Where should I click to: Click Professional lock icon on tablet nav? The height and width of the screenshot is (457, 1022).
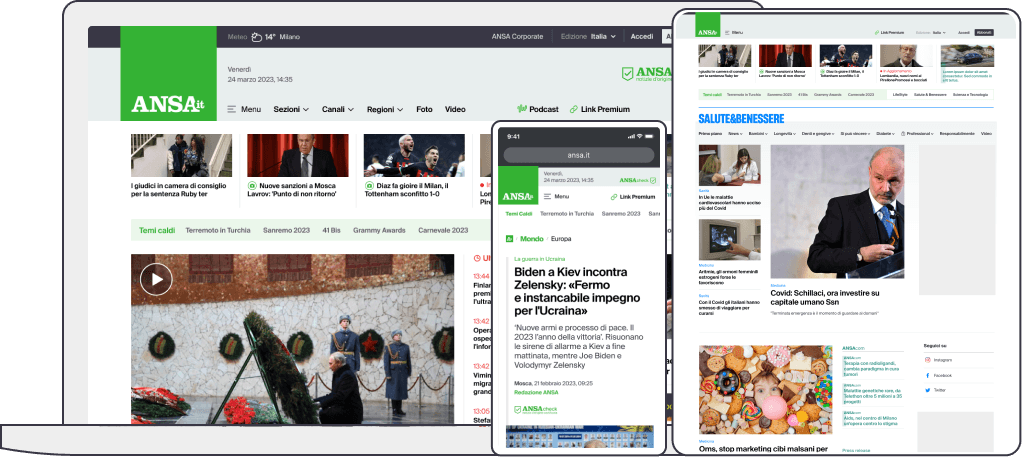point(903,134)
